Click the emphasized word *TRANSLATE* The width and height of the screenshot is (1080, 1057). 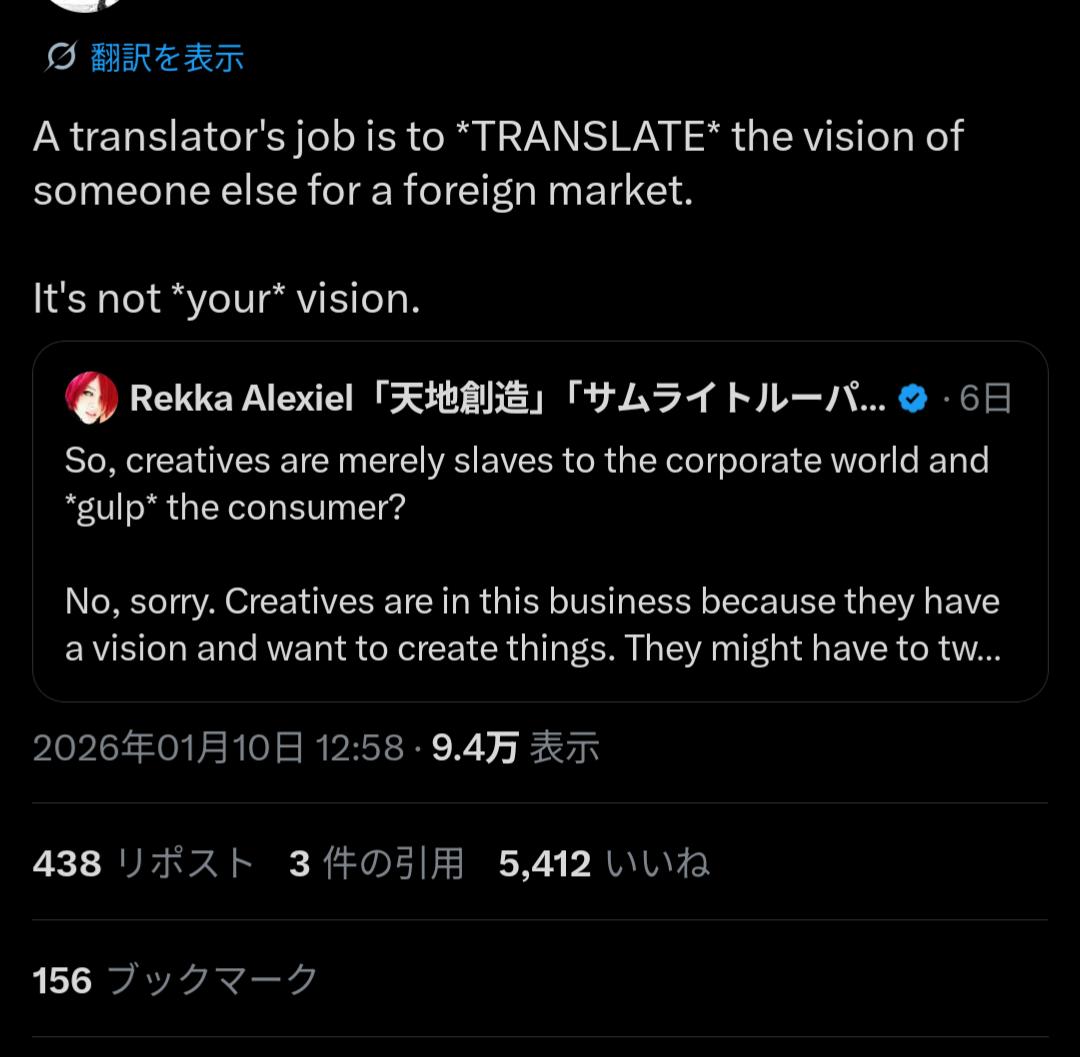coord(588,136)
